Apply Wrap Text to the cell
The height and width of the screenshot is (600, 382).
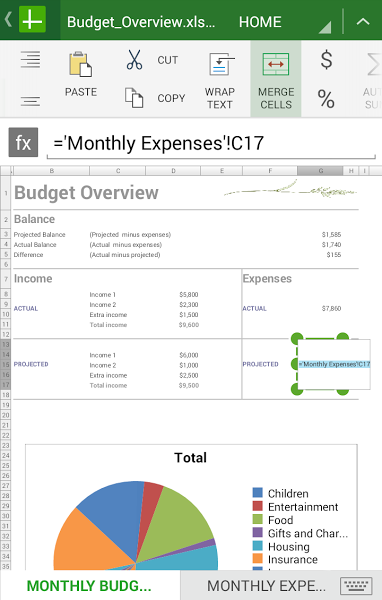pos(220,79)
